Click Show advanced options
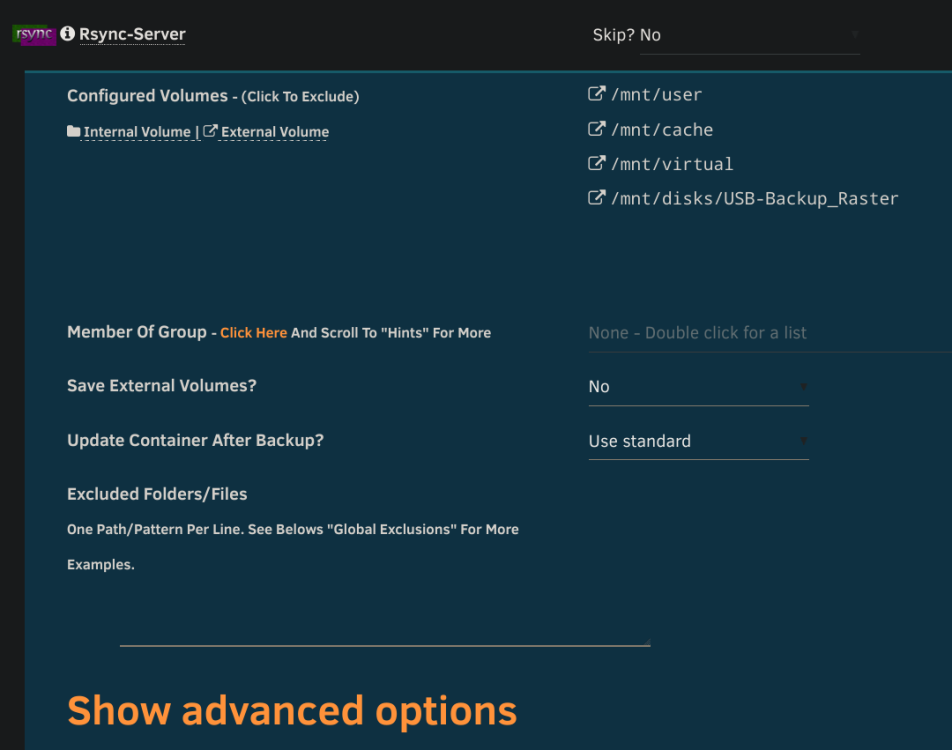 (x=292, y=711)
